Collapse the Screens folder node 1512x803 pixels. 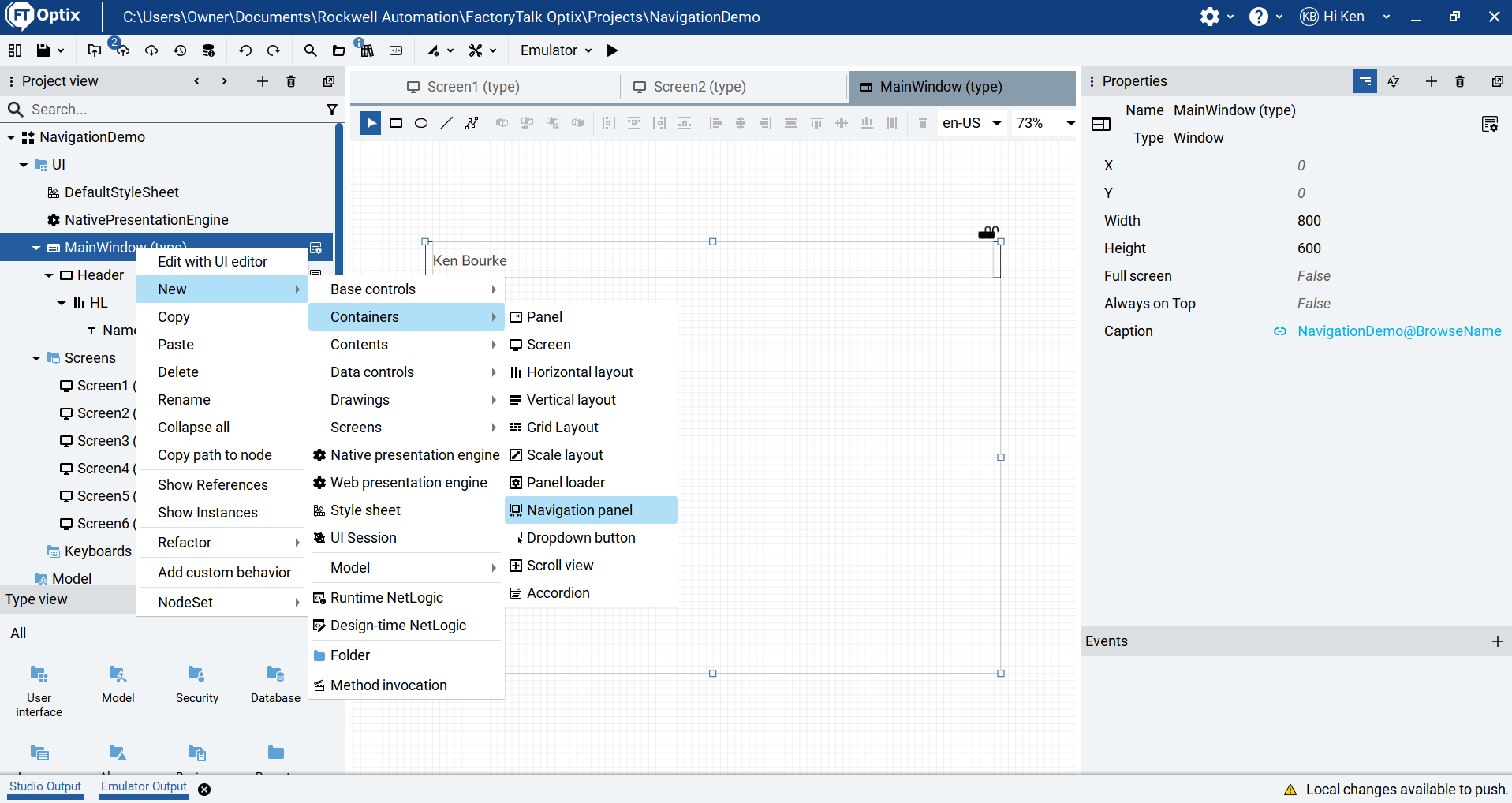[x=36, y=358]
